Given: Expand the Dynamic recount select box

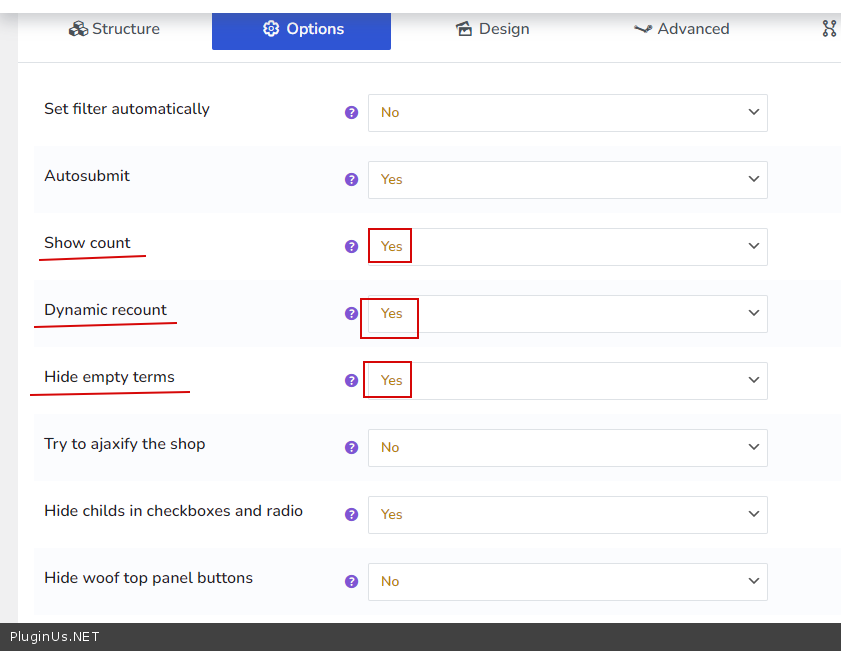Looking at the screenshot, I should pos(567,314).
